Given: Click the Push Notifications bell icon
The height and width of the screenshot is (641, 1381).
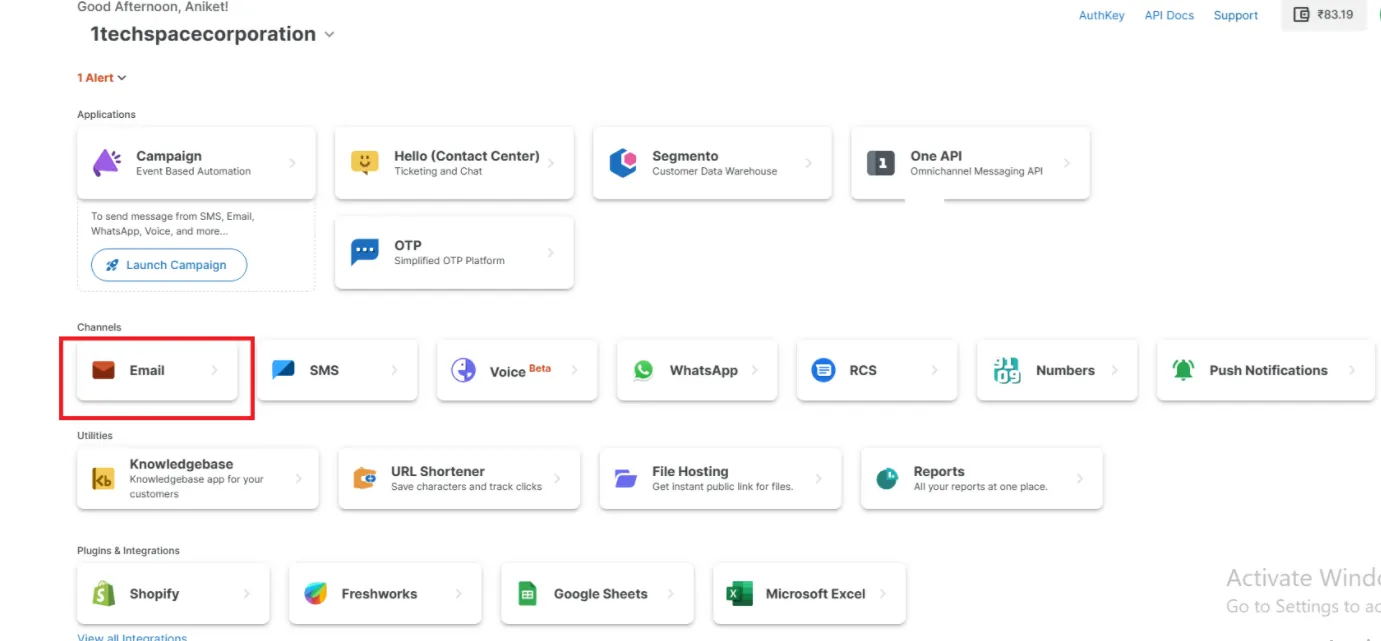Looking at the screenshot, I should (x=1184, y=370).
